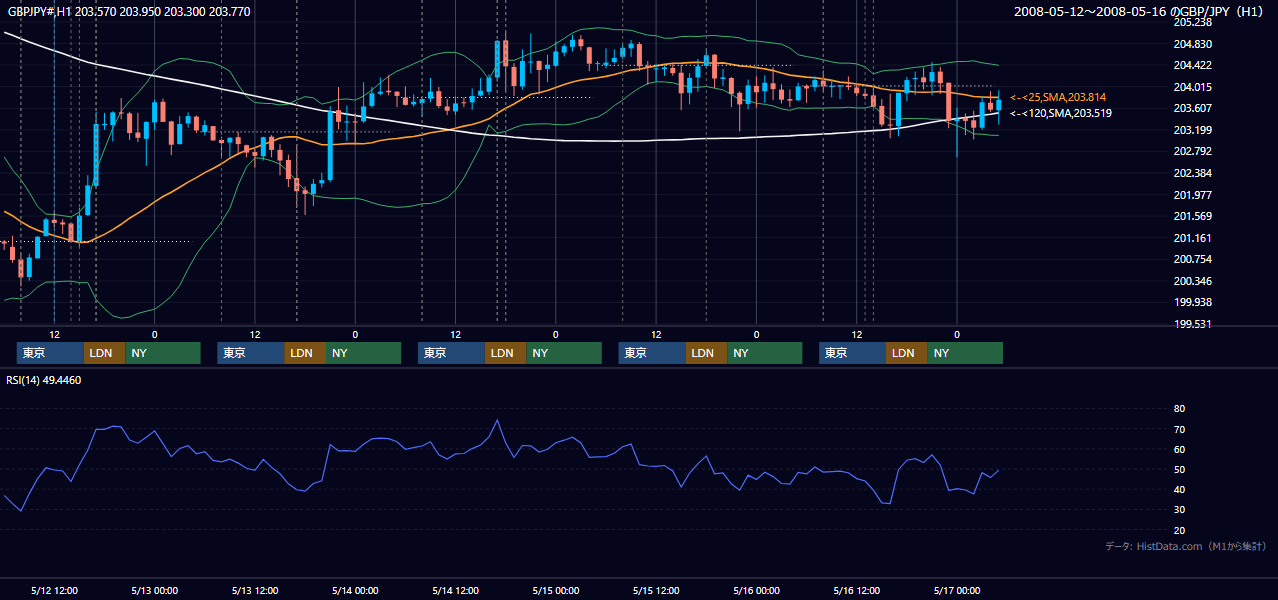
Task: Select the 東京 session block above 5/15 12:00
Action: coord(652,353)
